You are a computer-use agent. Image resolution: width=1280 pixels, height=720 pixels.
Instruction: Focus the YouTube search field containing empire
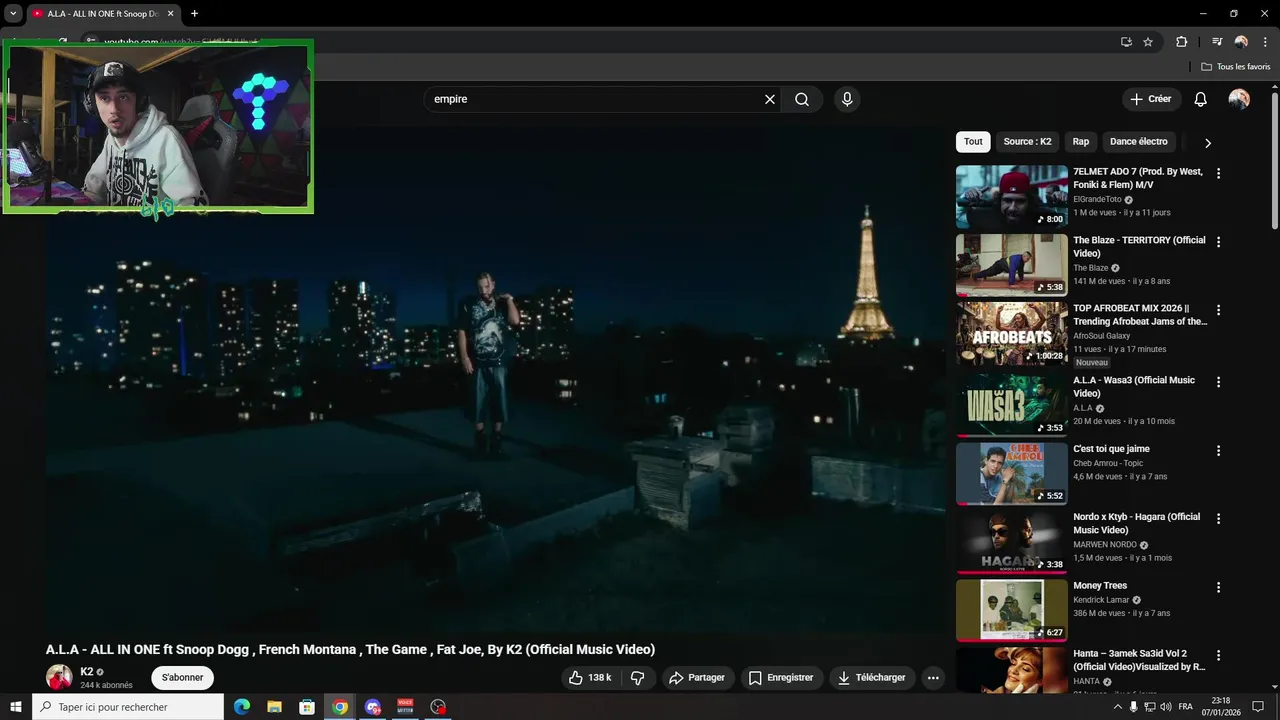coord(595,99)
